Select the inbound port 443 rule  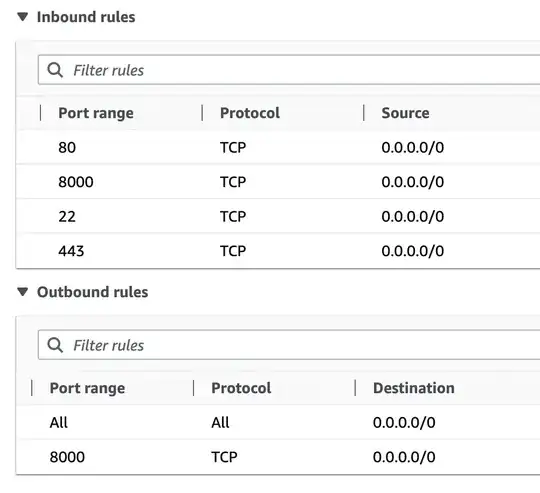point(278,251)
